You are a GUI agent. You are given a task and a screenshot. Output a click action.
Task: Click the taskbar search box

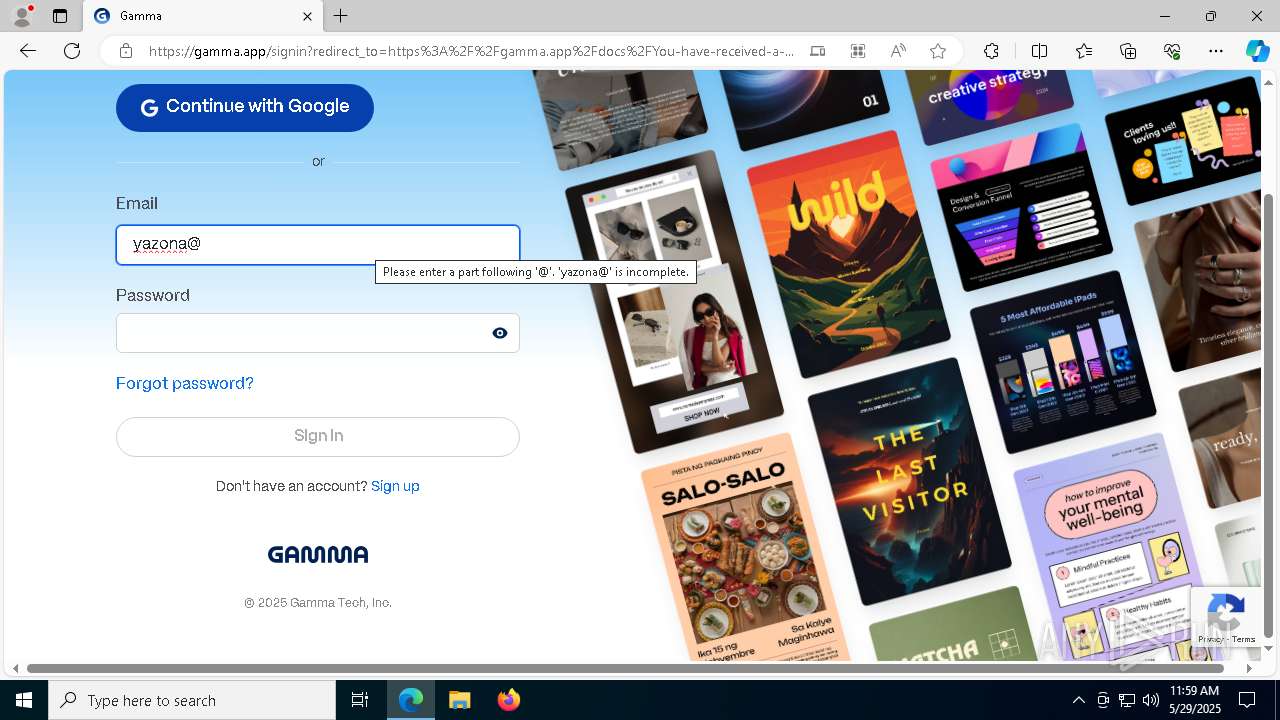pos(192,700)
